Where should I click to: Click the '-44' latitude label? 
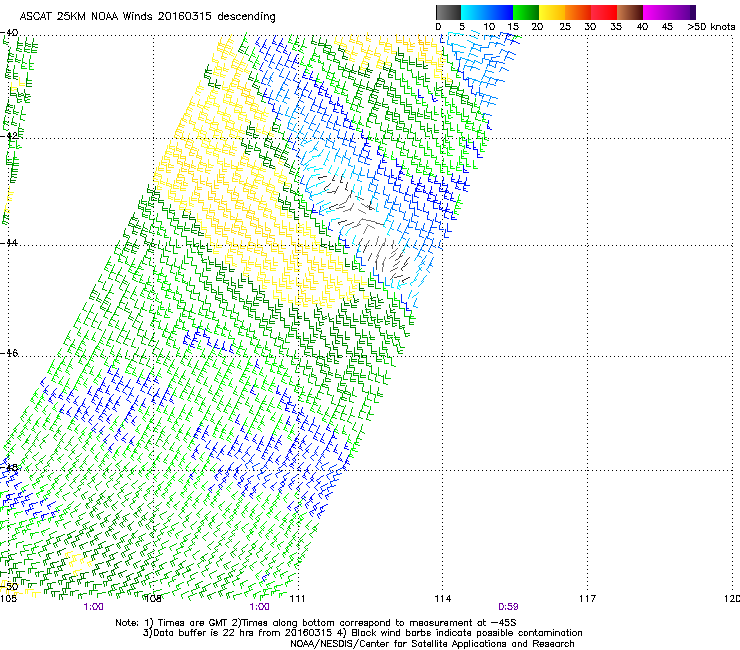pos(9,243)
